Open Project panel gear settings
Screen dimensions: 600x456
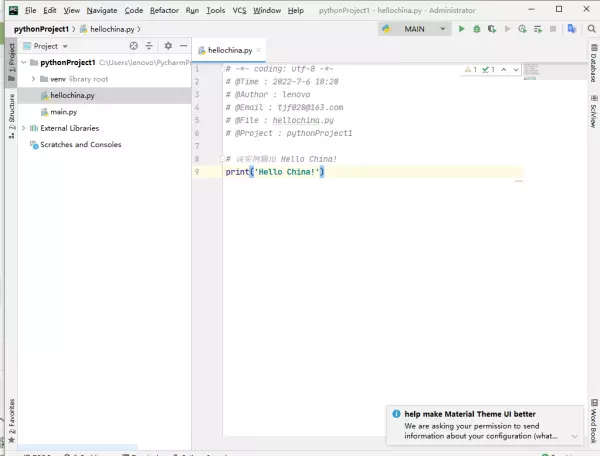click(168, 46)
